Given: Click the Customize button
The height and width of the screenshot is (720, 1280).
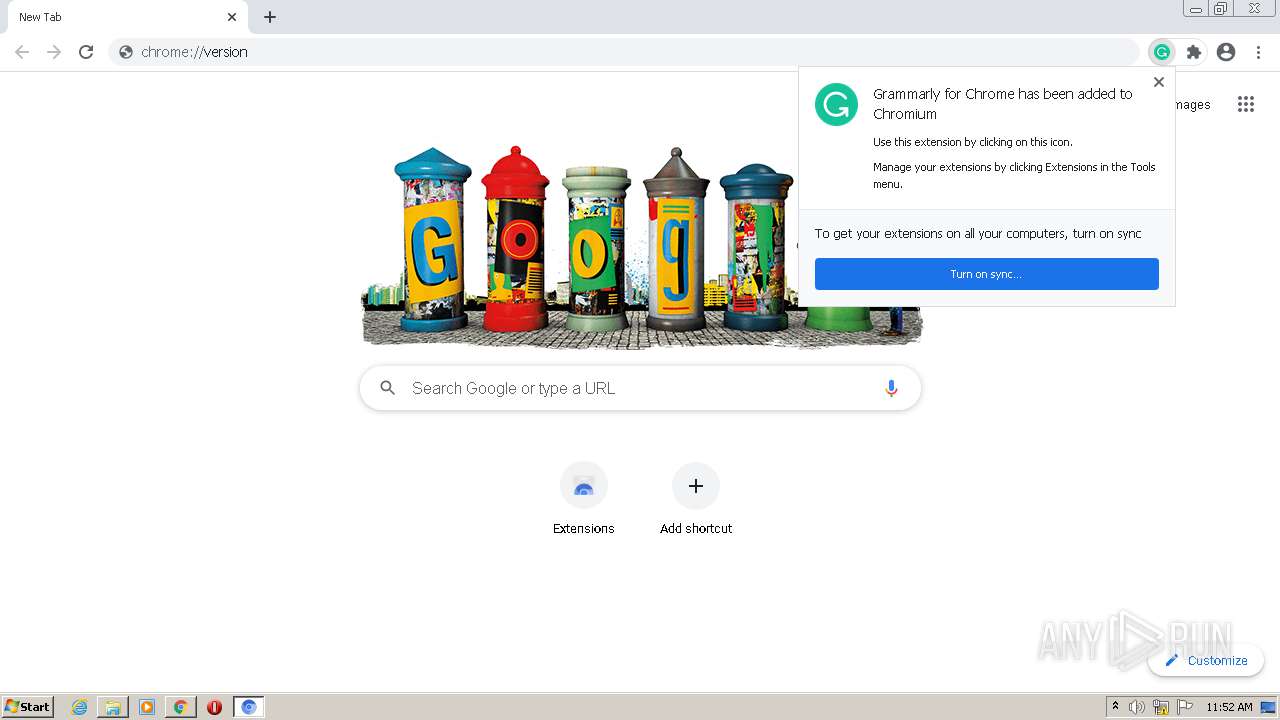Looking at the screenshot, I should 1206,660.
